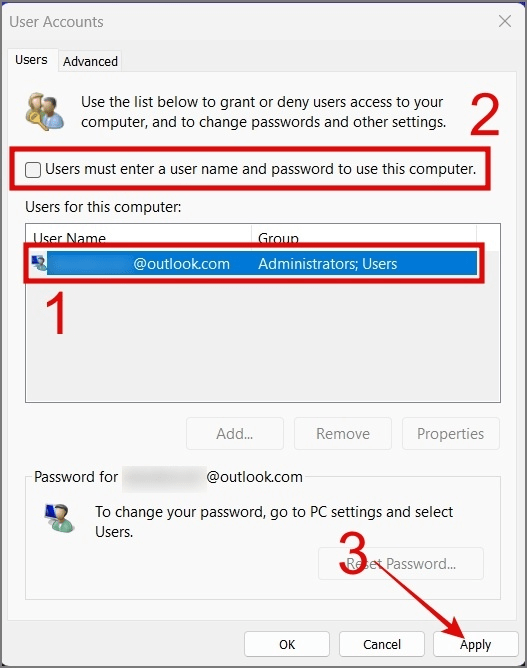Close the User Accounts dialog
This screenshot has width=527, height=668.
(x=505, y=21)
